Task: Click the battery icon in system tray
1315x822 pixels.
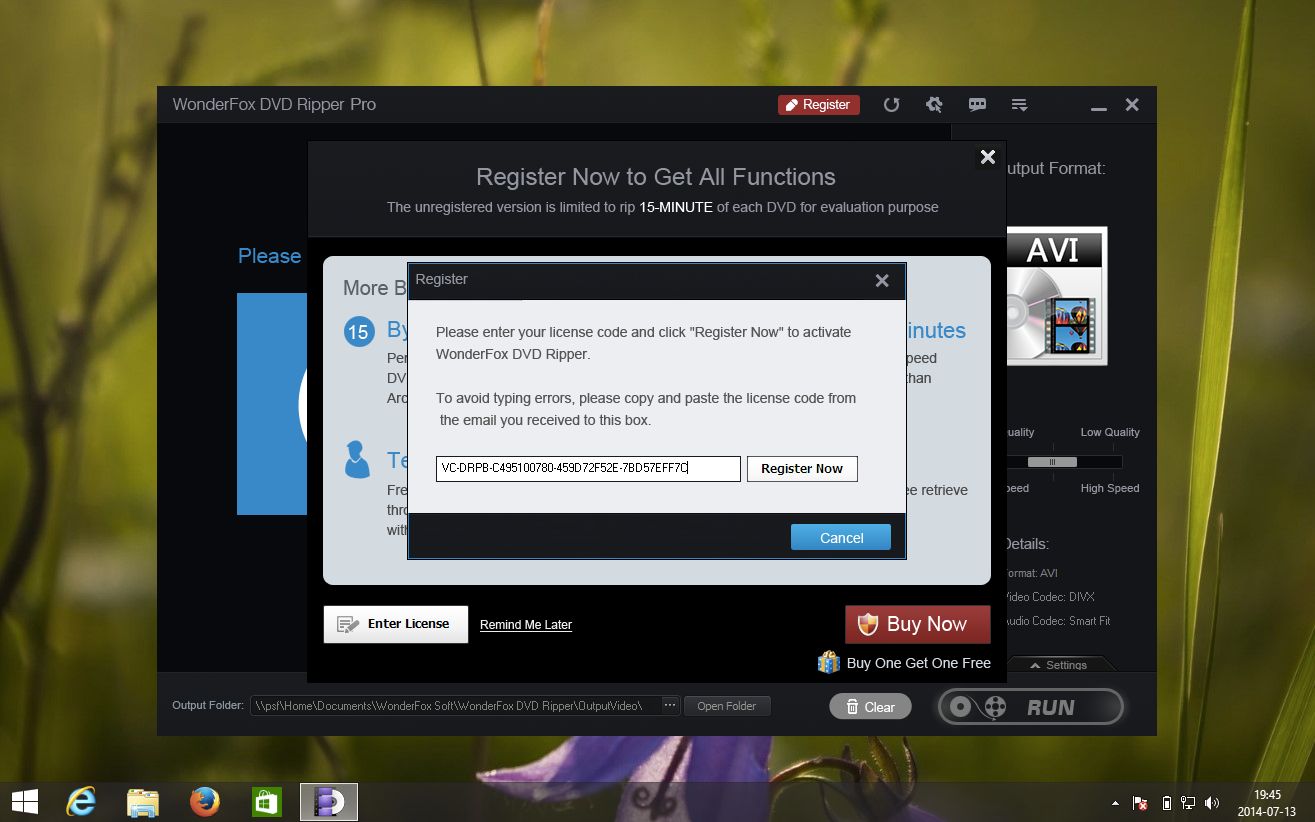Action: (1166, 803)
